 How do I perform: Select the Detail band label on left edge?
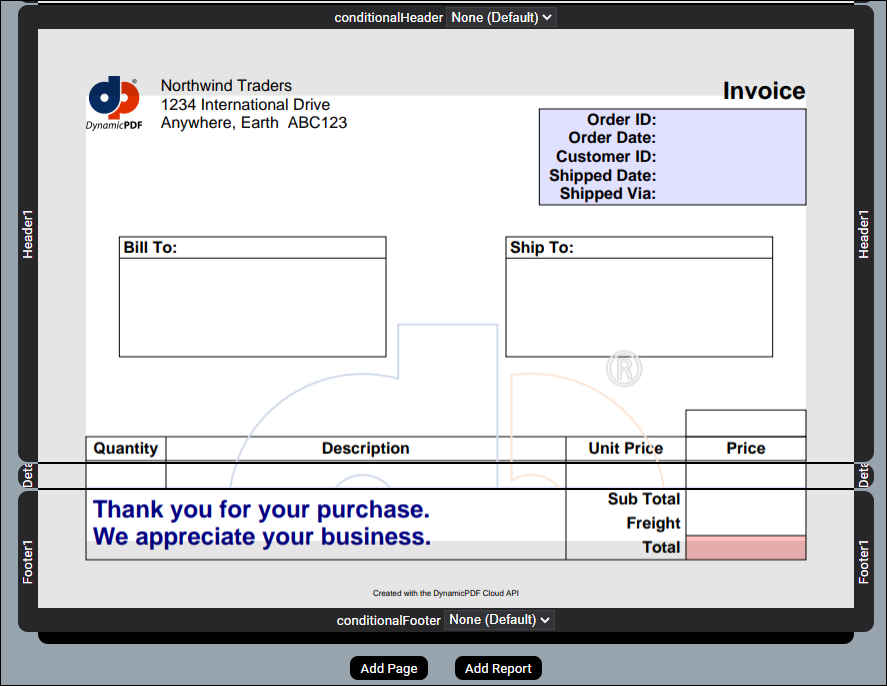(28, 475)
